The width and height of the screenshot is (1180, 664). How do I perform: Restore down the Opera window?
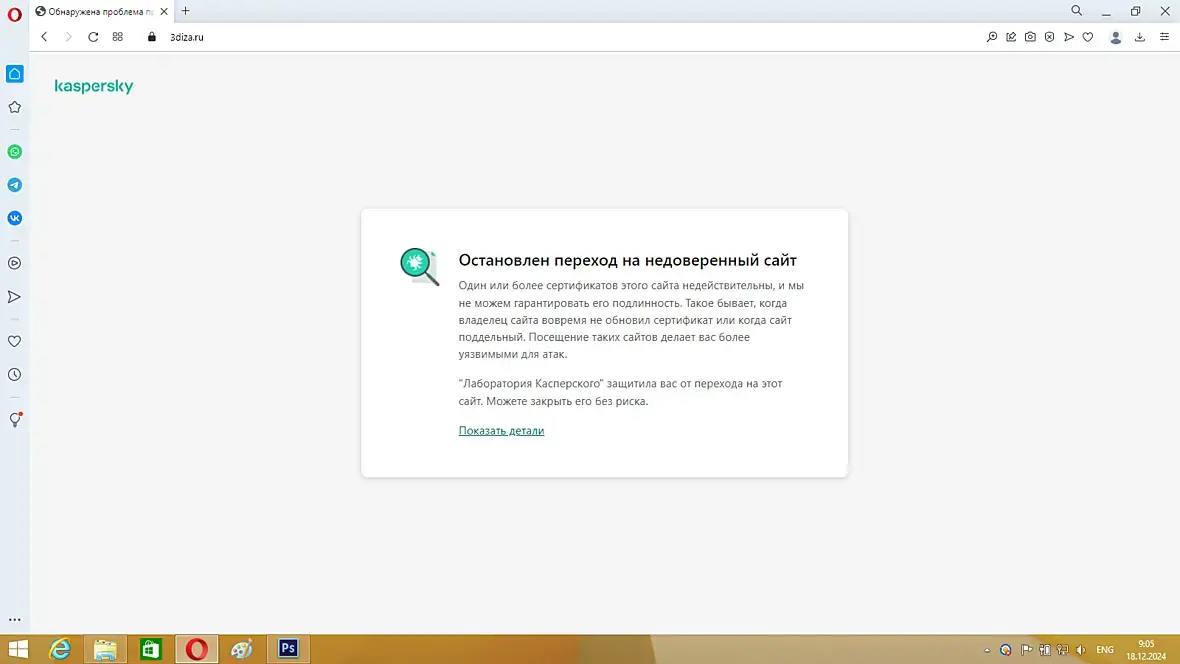1136,11
